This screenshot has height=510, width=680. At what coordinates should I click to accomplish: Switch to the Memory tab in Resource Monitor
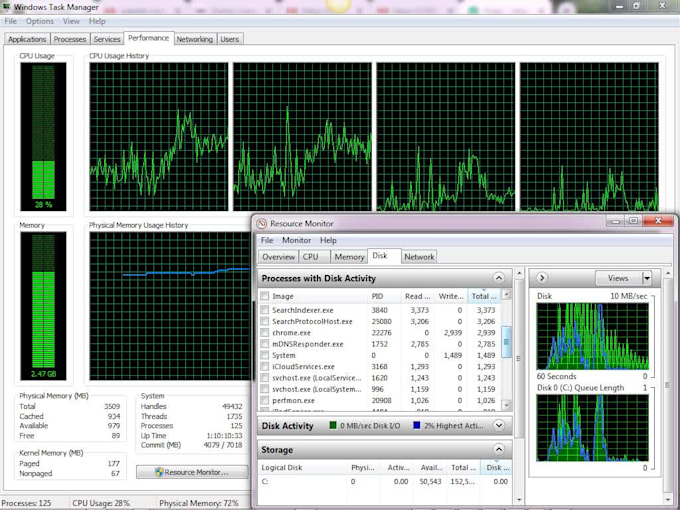pos(349,257)
